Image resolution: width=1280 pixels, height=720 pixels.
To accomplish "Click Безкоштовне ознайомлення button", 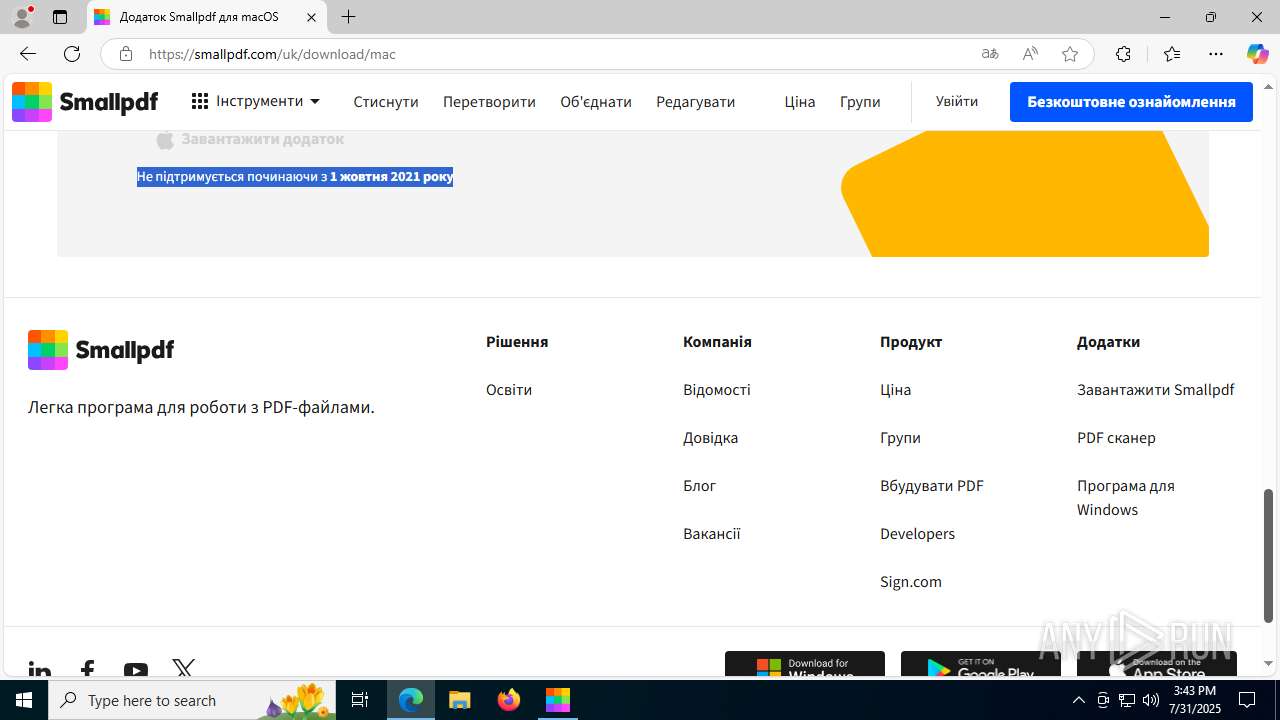I will click(x=1131, y=102).
